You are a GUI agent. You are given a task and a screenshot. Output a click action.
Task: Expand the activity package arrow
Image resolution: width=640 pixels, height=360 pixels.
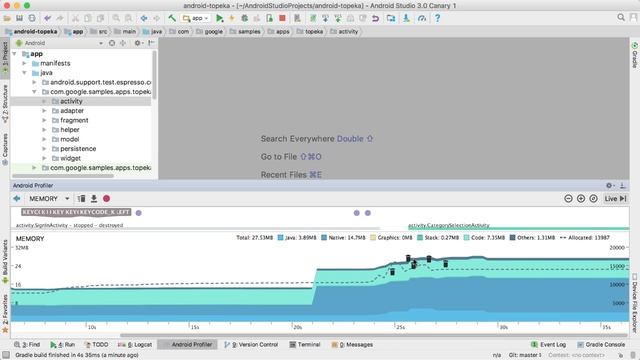coord(44,101)
